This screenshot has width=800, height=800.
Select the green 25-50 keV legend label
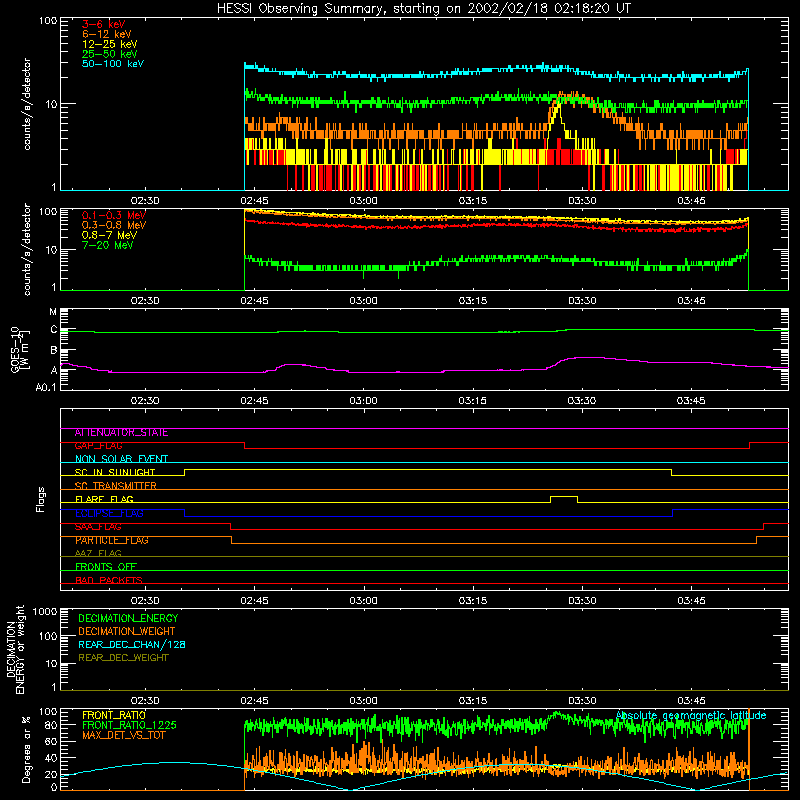click(x=109, y=54)
